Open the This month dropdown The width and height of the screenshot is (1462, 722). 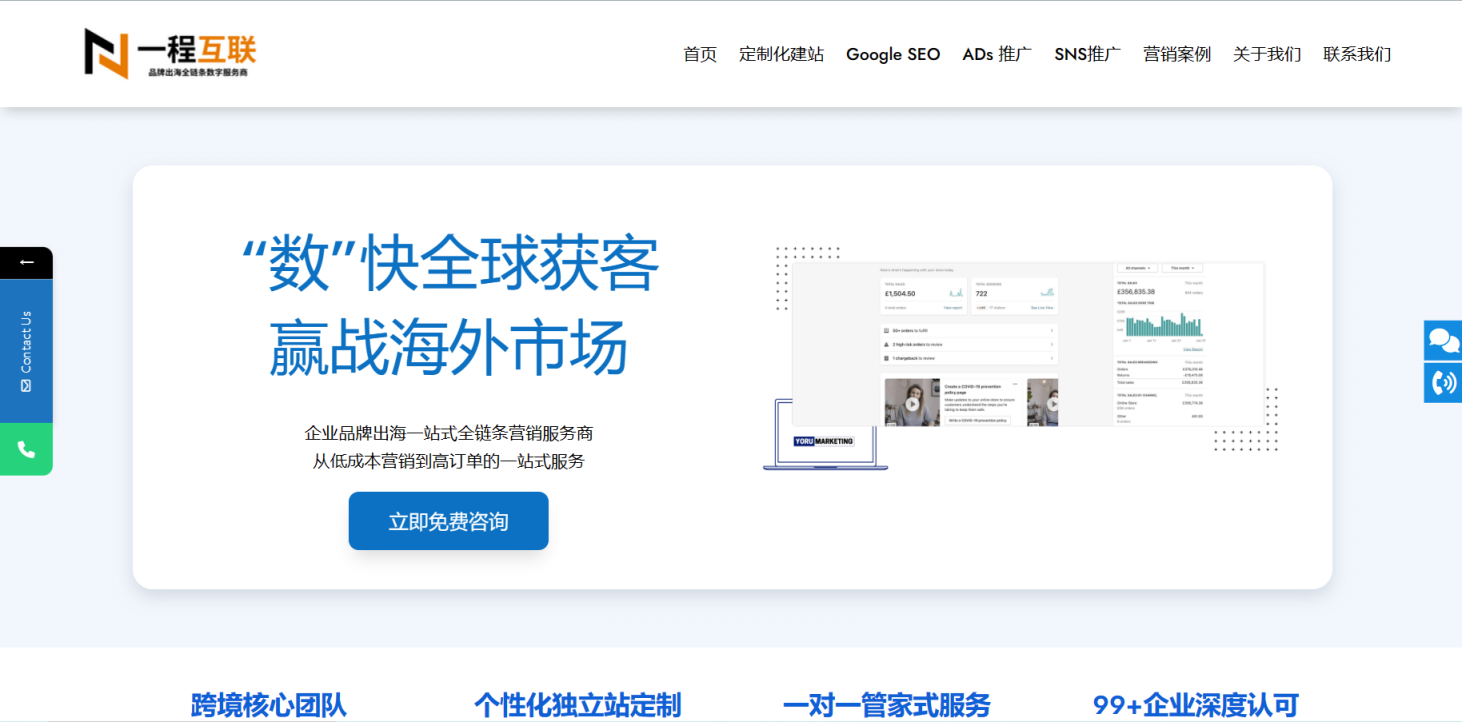(x=1182, y=268)
